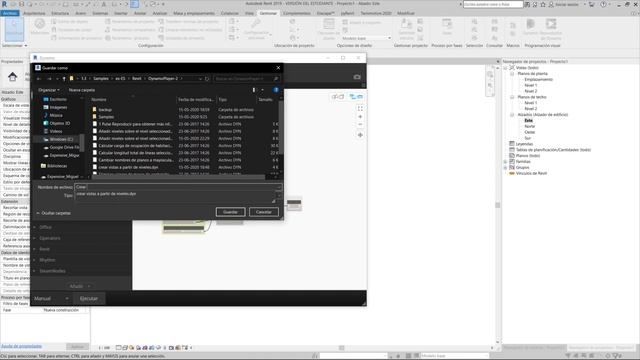
Task: Click the Nombre de archivo input field
Action: click(x=178, y=187)
